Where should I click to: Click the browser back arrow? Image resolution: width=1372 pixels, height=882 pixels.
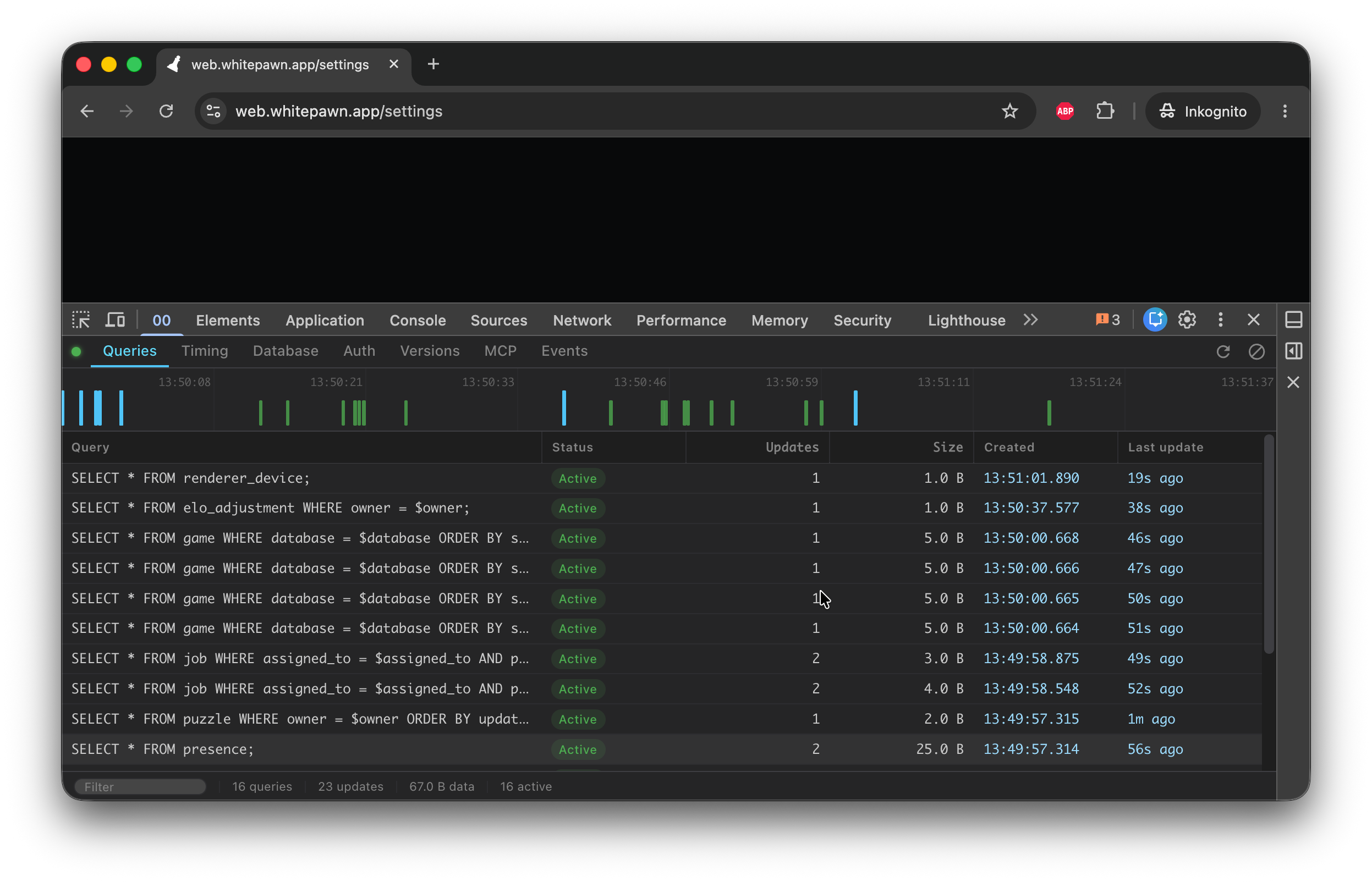[x=87, y=111]
